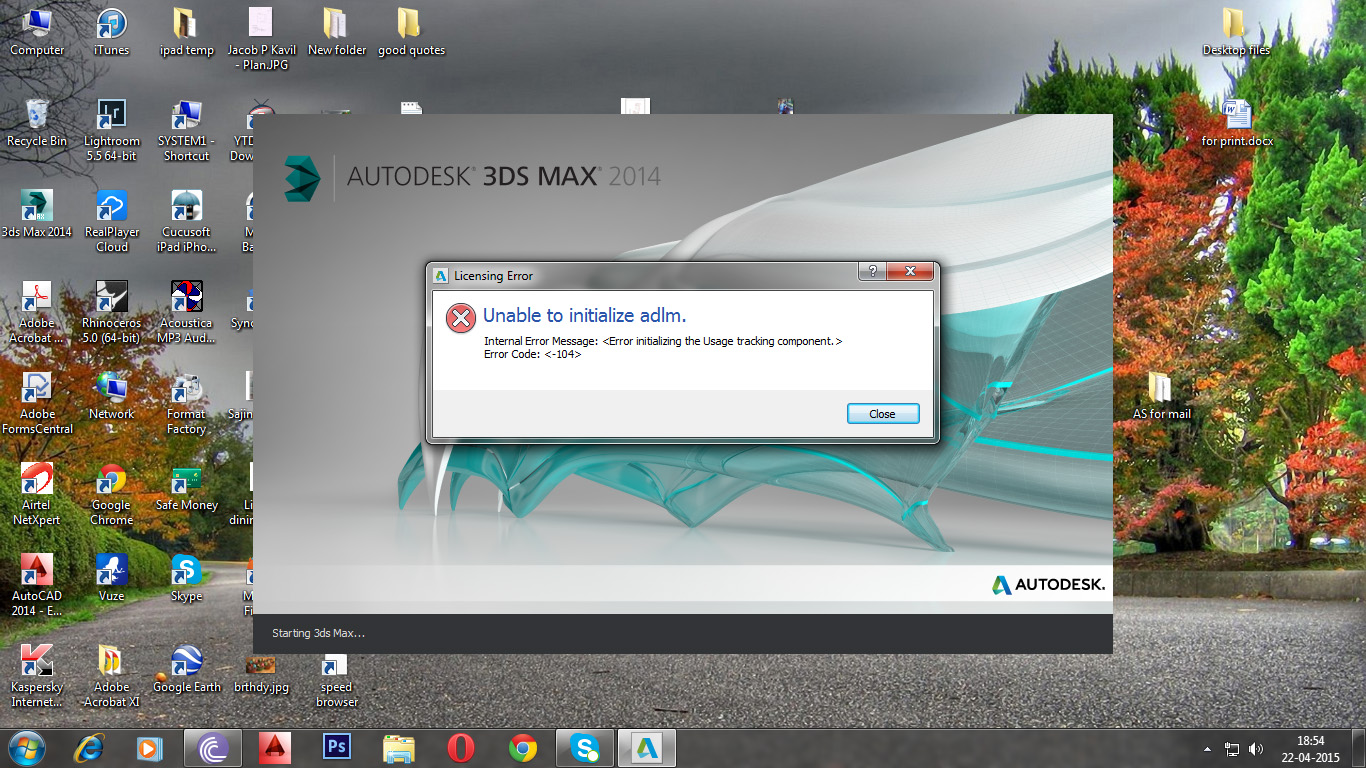Select the 'Unable to initialize adlm.' heading text
The height and width of the screenshot is (768, 1366).
(584, 316)
